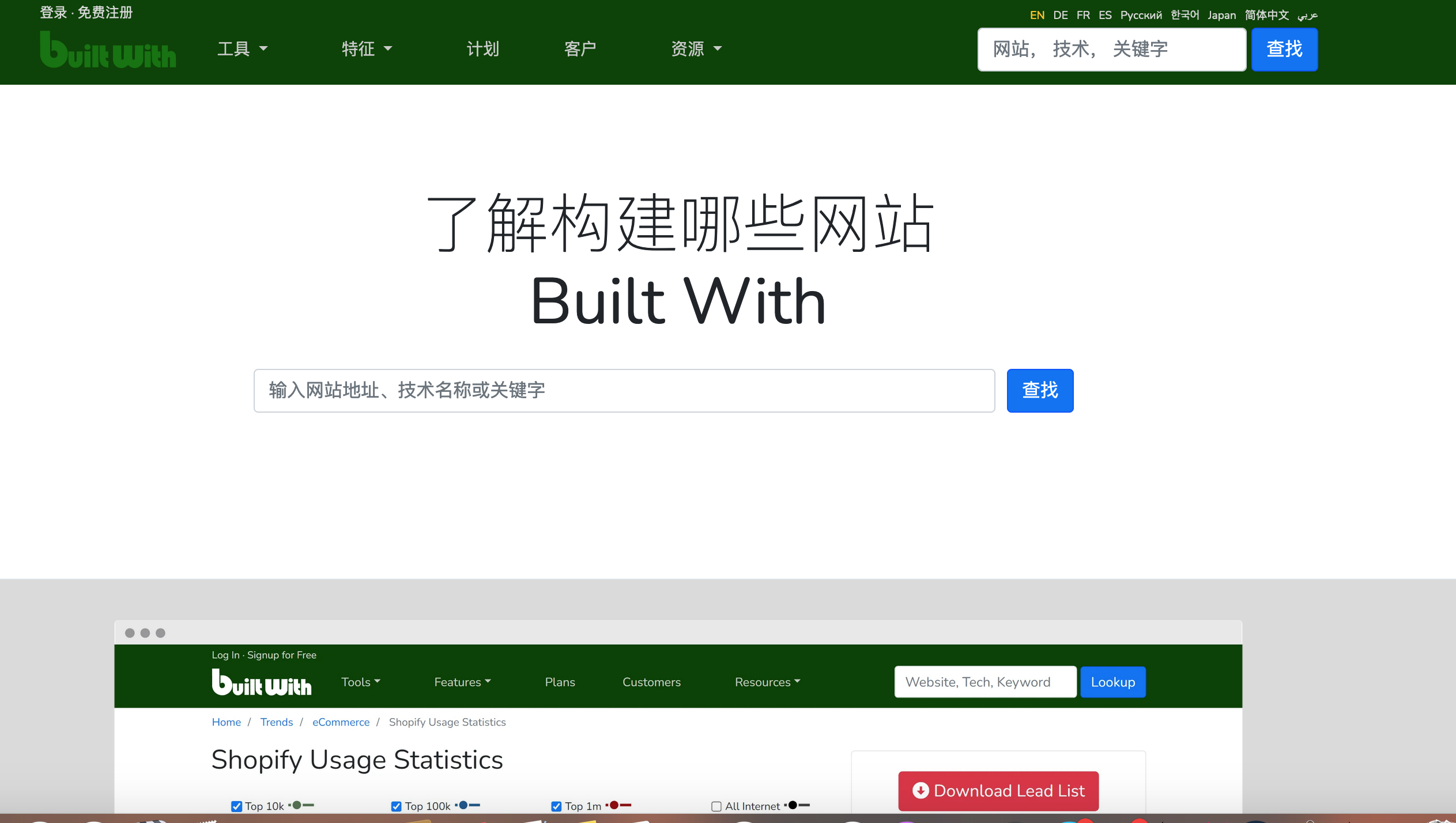This screenshot has height=823, width=1456.
Task: Uncheck the Top 1m checkbox
Action: [556, 806]
